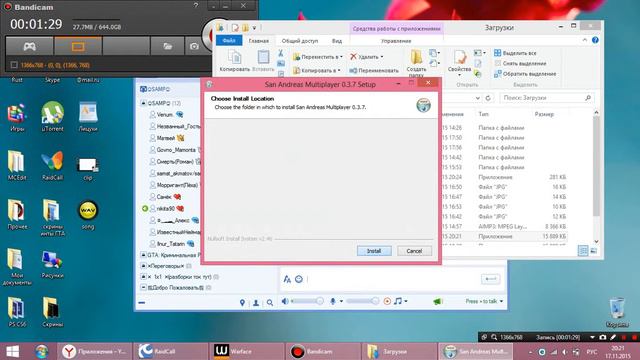Sort by the Тип column header
640x360 pixels.
[484, 114]
